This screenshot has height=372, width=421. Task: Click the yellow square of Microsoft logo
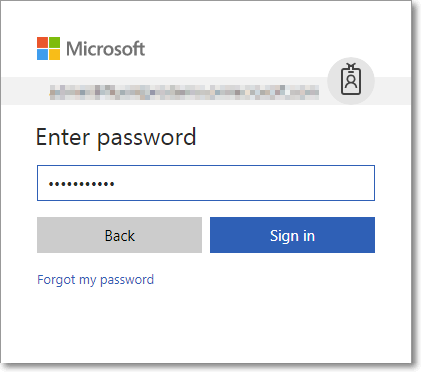point(55,55)
